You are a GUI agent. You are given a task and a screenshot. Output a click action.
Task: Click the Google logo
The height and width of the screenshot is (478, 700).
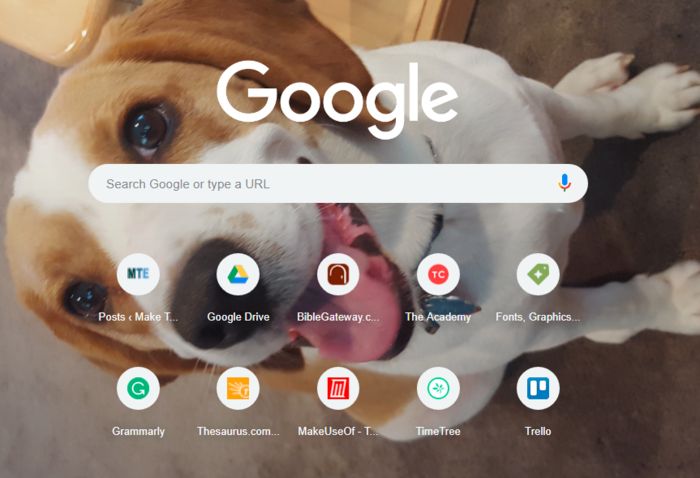[338, 99]
